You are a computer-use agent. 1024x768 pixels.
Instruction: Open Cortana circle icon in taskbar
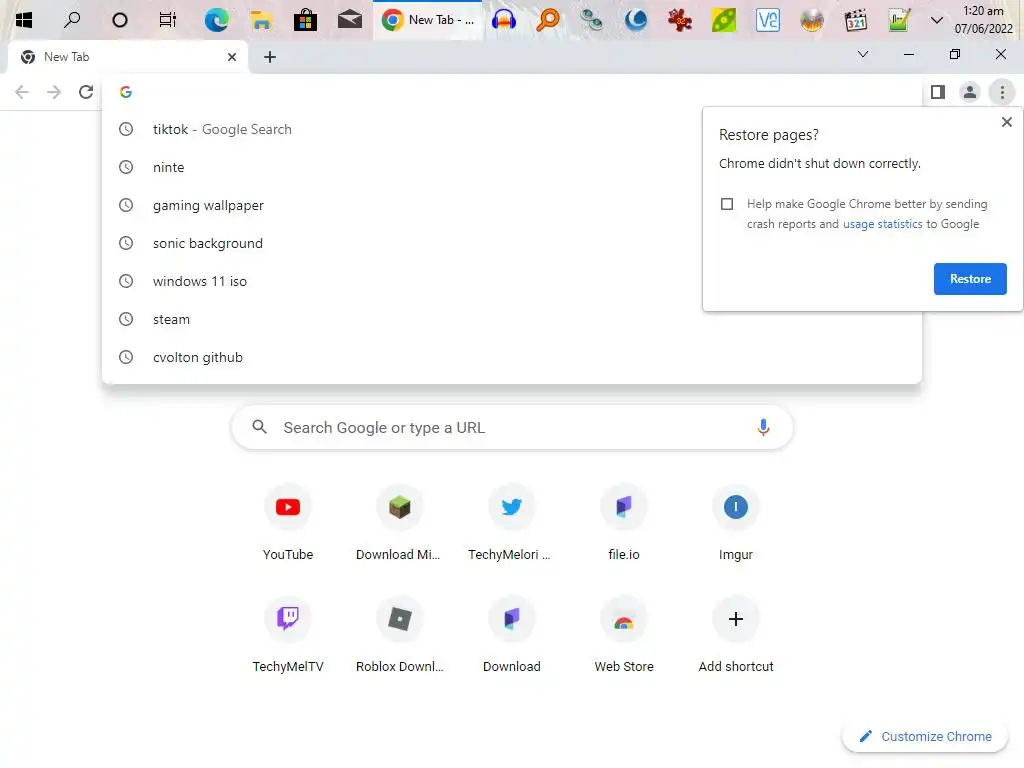(x=120, y=20)
